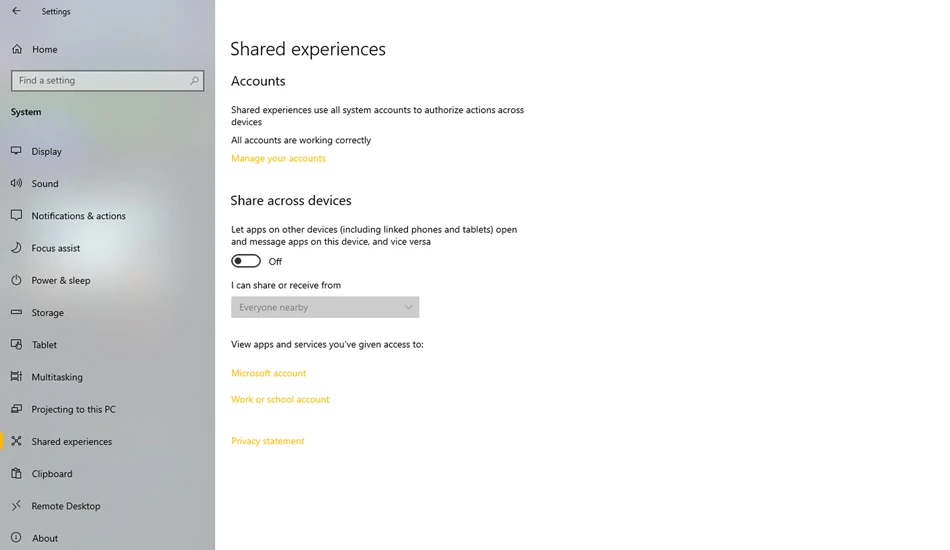
Task: Click the Home house icon
Action: click(x=17, y=49)
